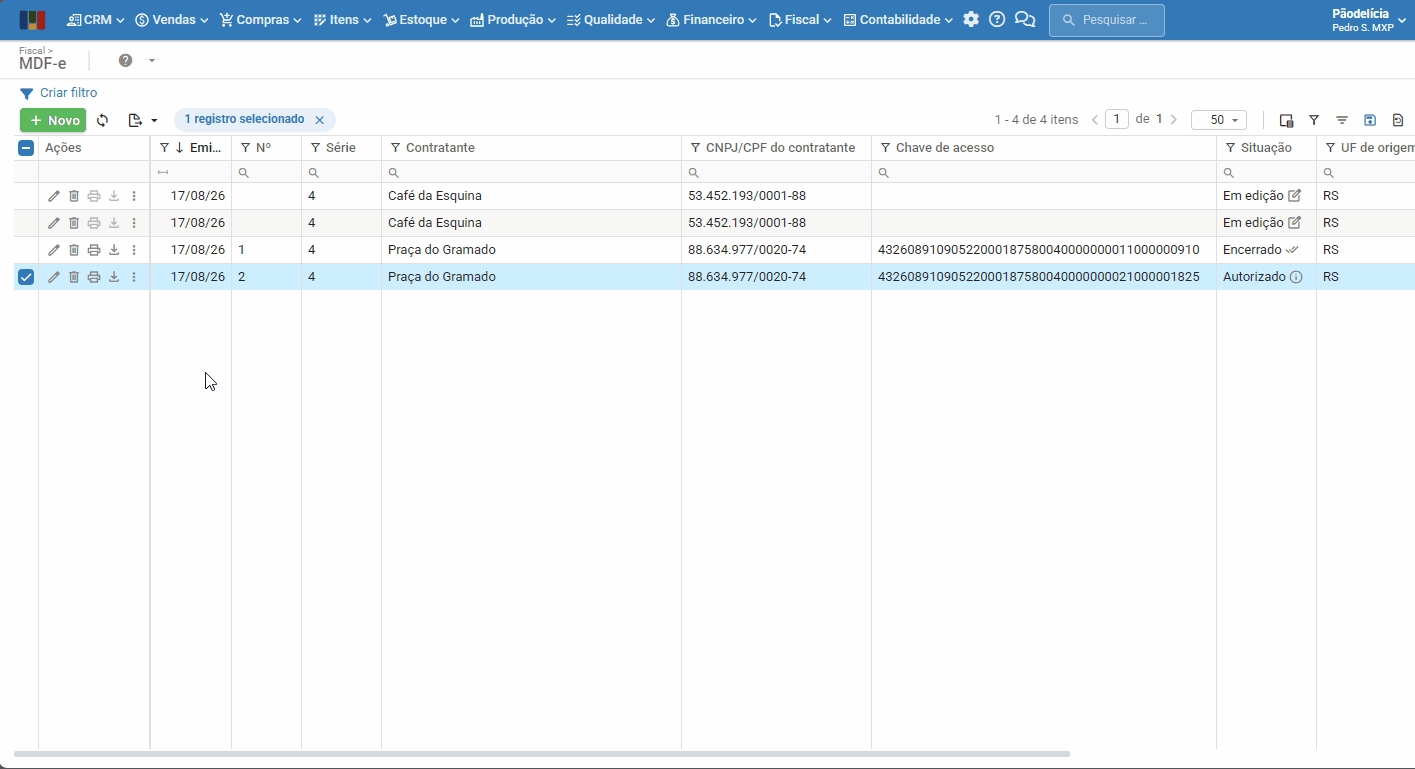
Task: Click the Pesquisar search field
Action: 1107,20
